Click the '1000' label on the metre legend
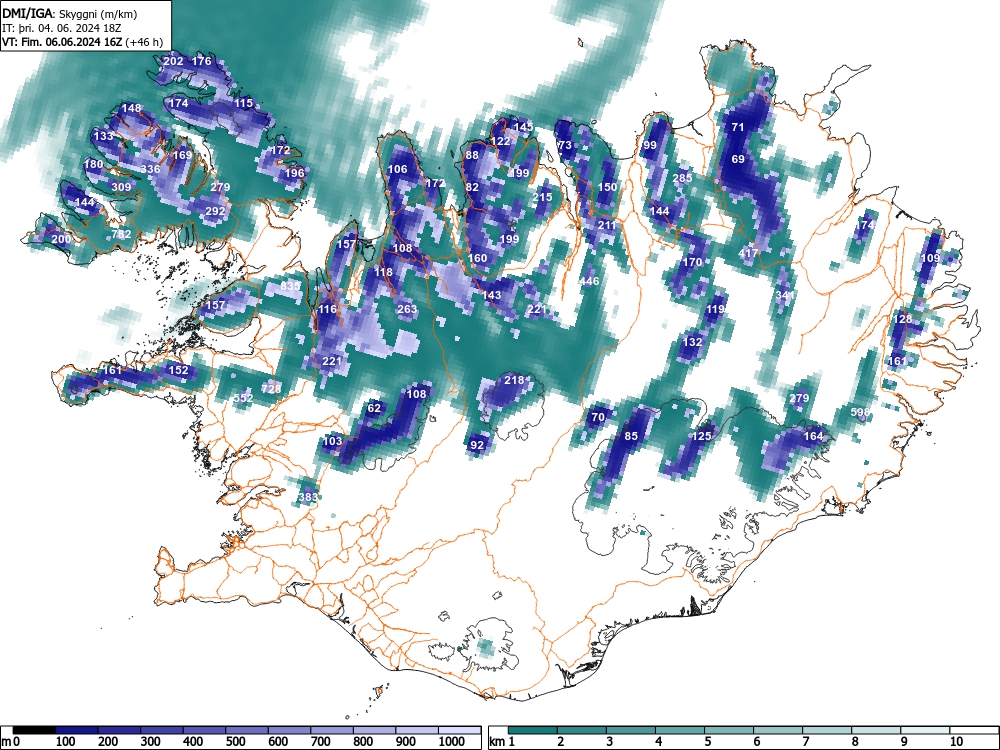This screenshot has height=750, width=1000. [452, 742]
